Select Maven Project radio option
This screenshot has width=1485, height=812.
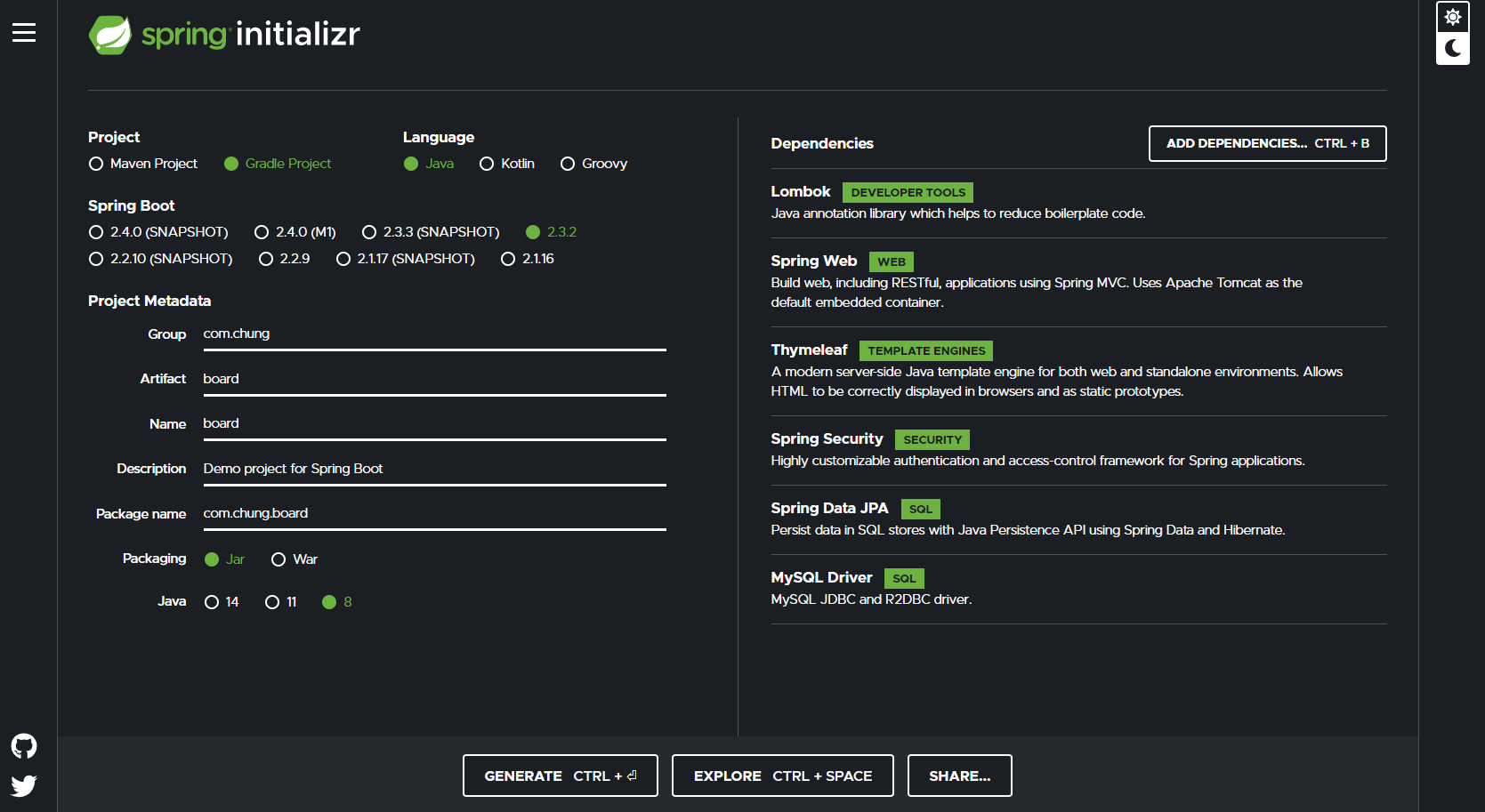click(x=143, y=164)
